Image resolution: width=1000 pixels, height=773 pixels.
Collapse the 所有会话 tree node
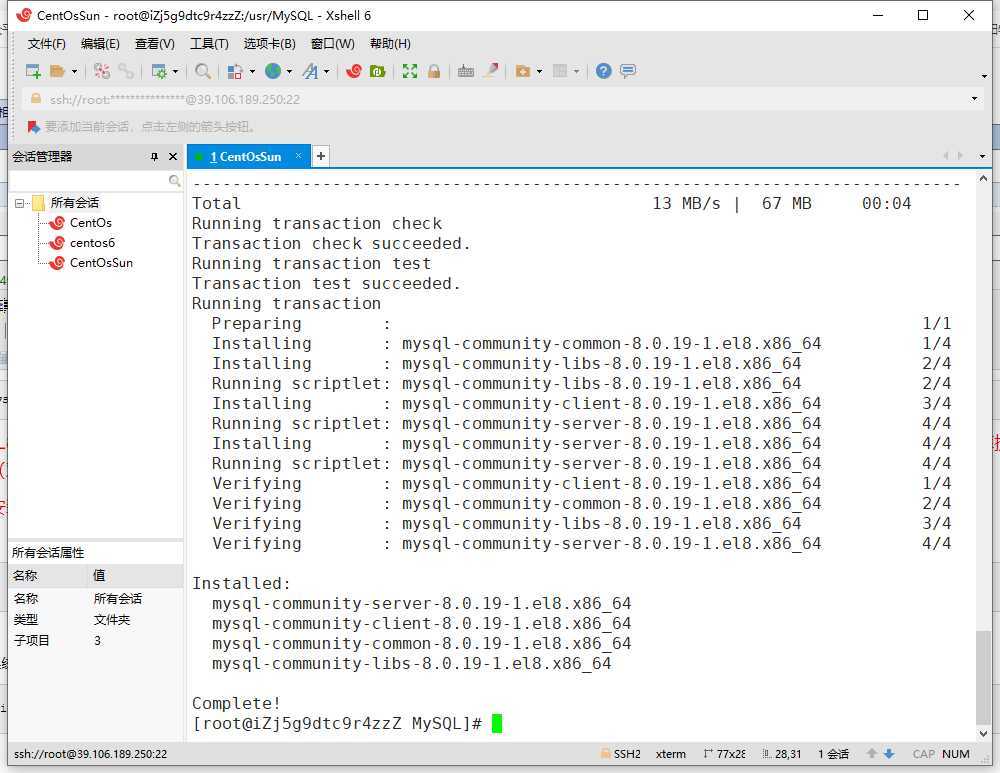[20, 203]
